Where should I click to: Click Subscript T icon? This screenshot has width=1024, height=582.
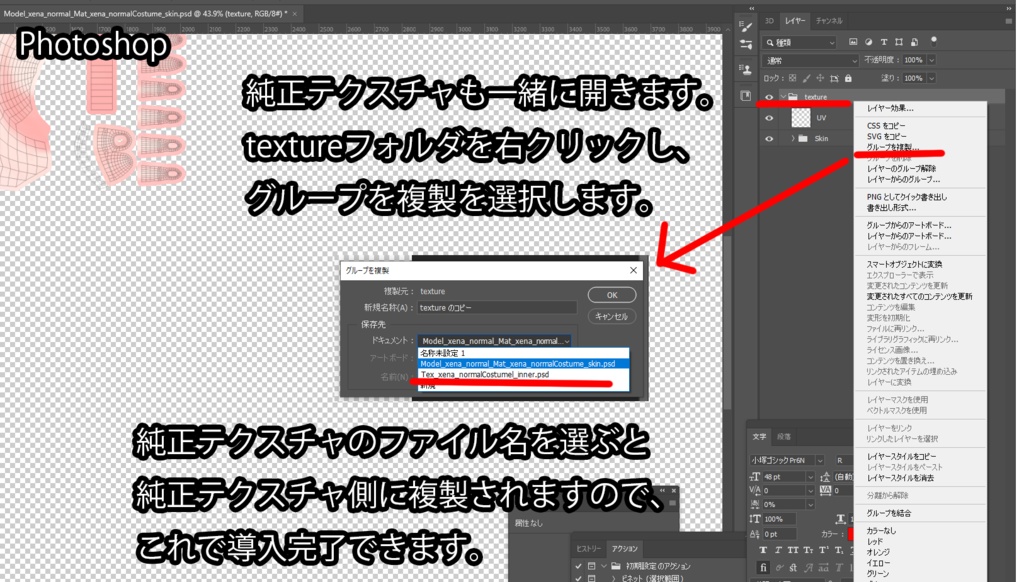pos(839,550)
